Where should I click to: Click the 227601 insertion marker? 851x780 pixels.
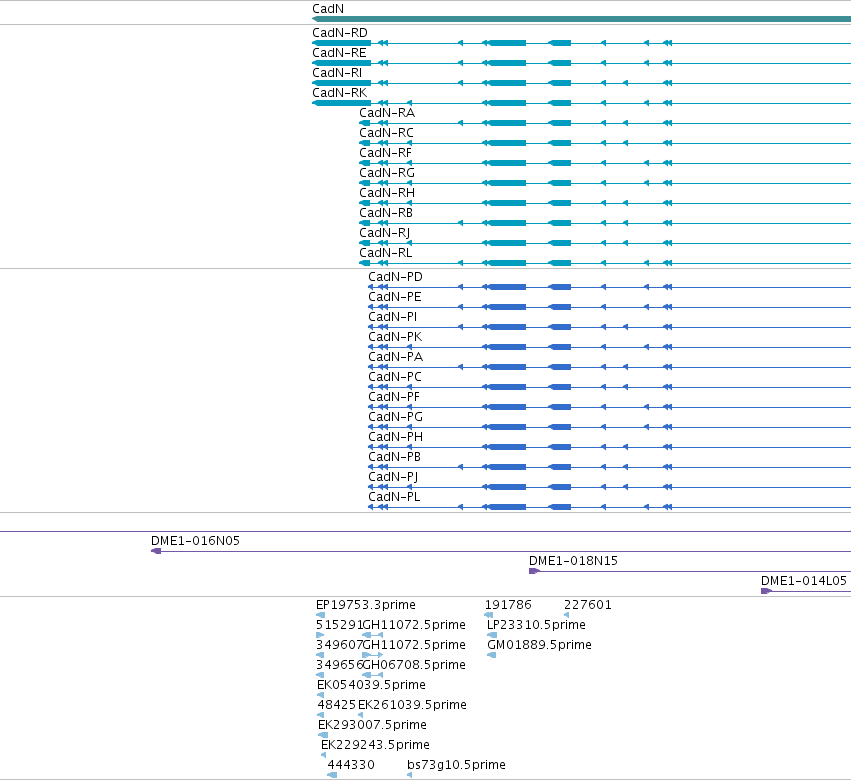pos(567,616)
